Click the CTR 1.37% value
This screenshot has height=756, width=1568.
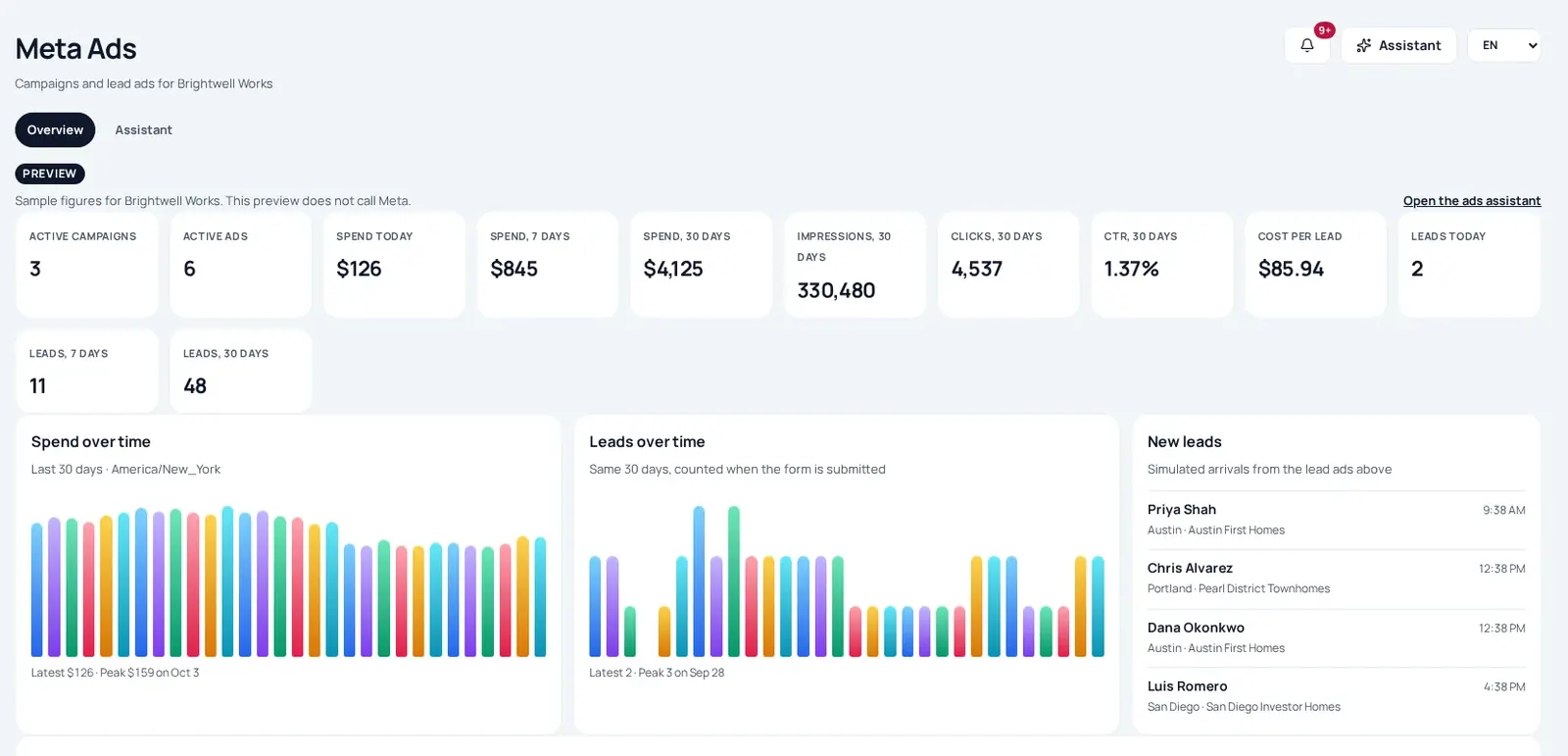pyautogui.click(x=1131, y=269)
